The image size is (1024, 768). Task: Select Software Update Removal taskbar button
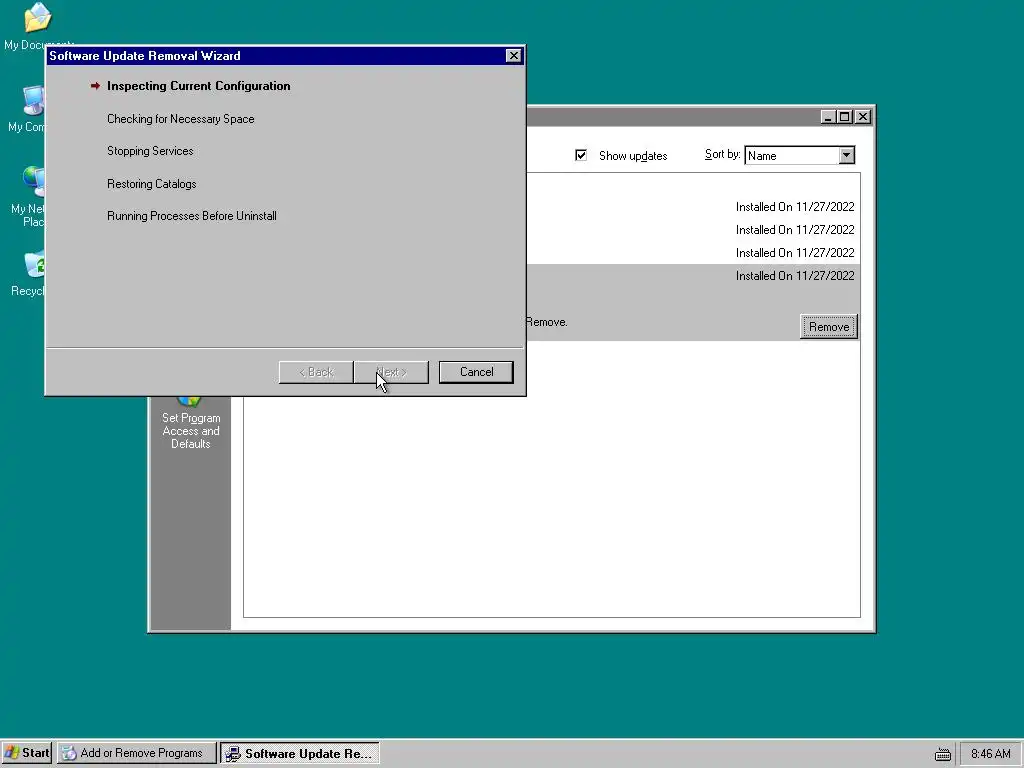pyautogui.click(x=300, y=753)
